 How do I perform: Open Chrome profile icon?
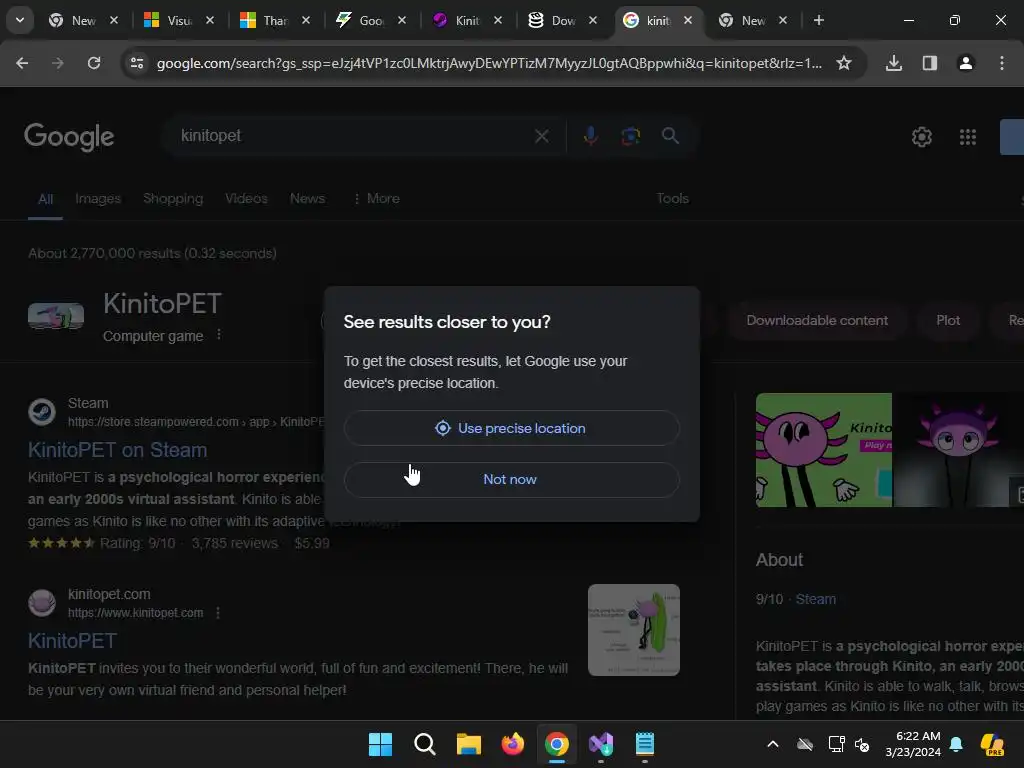click(966, 63)
